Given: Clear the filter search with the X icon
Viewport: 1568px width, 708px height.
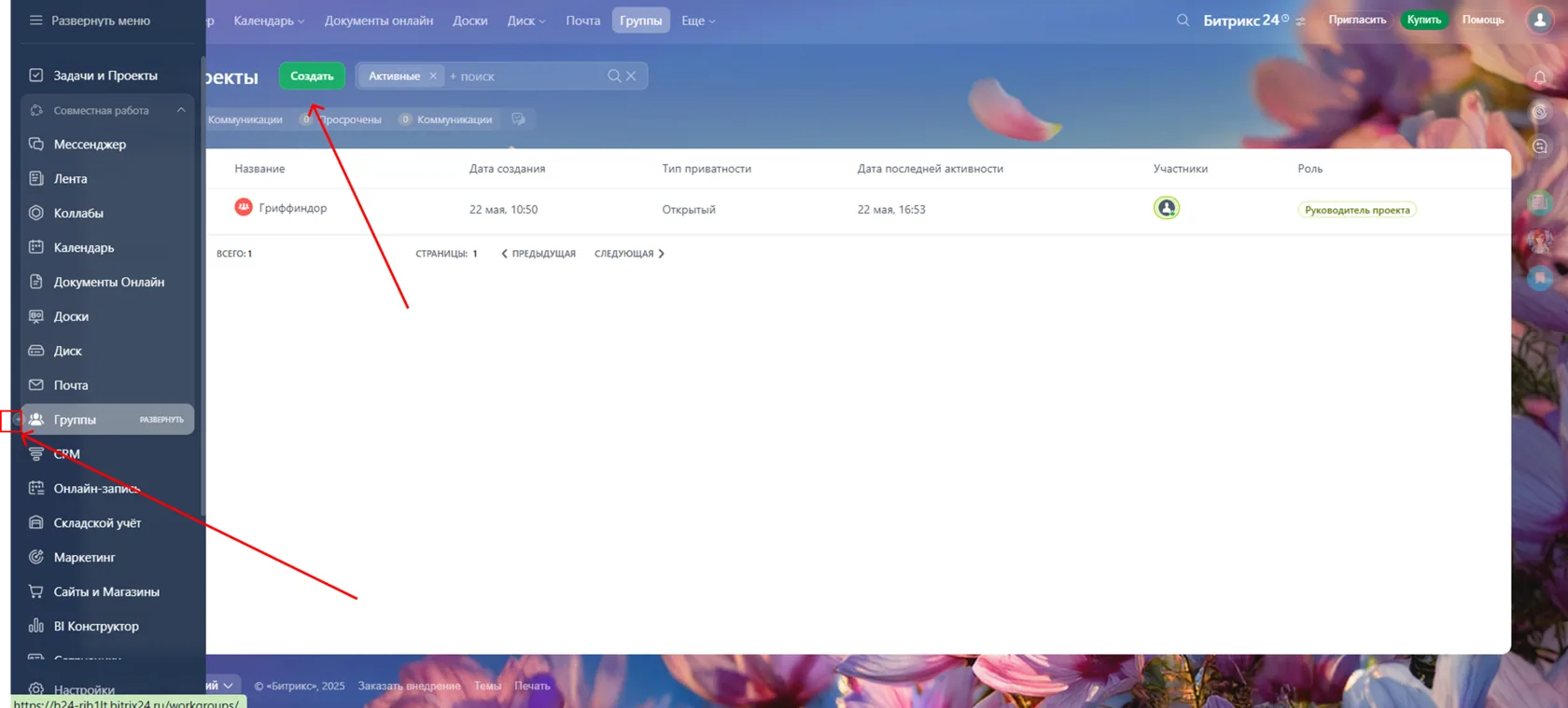Looking at the screenshot, I should (x=631, y=76).
